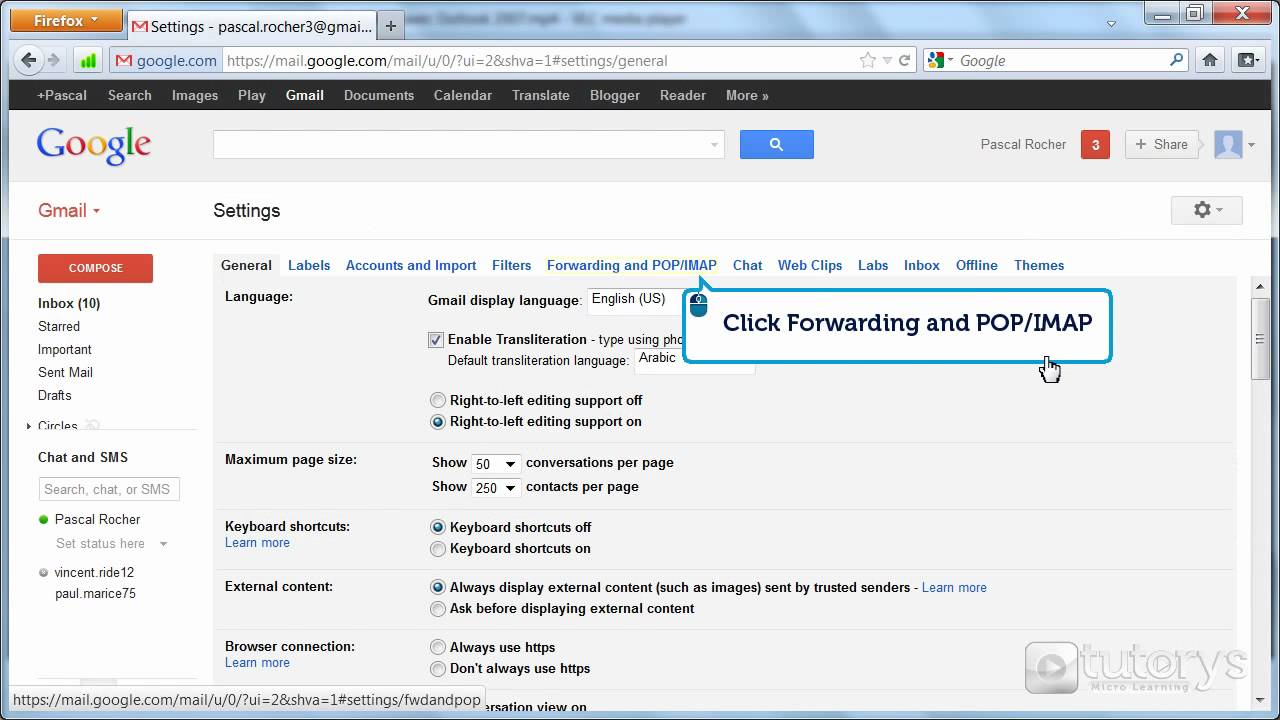Open Documents in the Google bar

pos(379,95)
